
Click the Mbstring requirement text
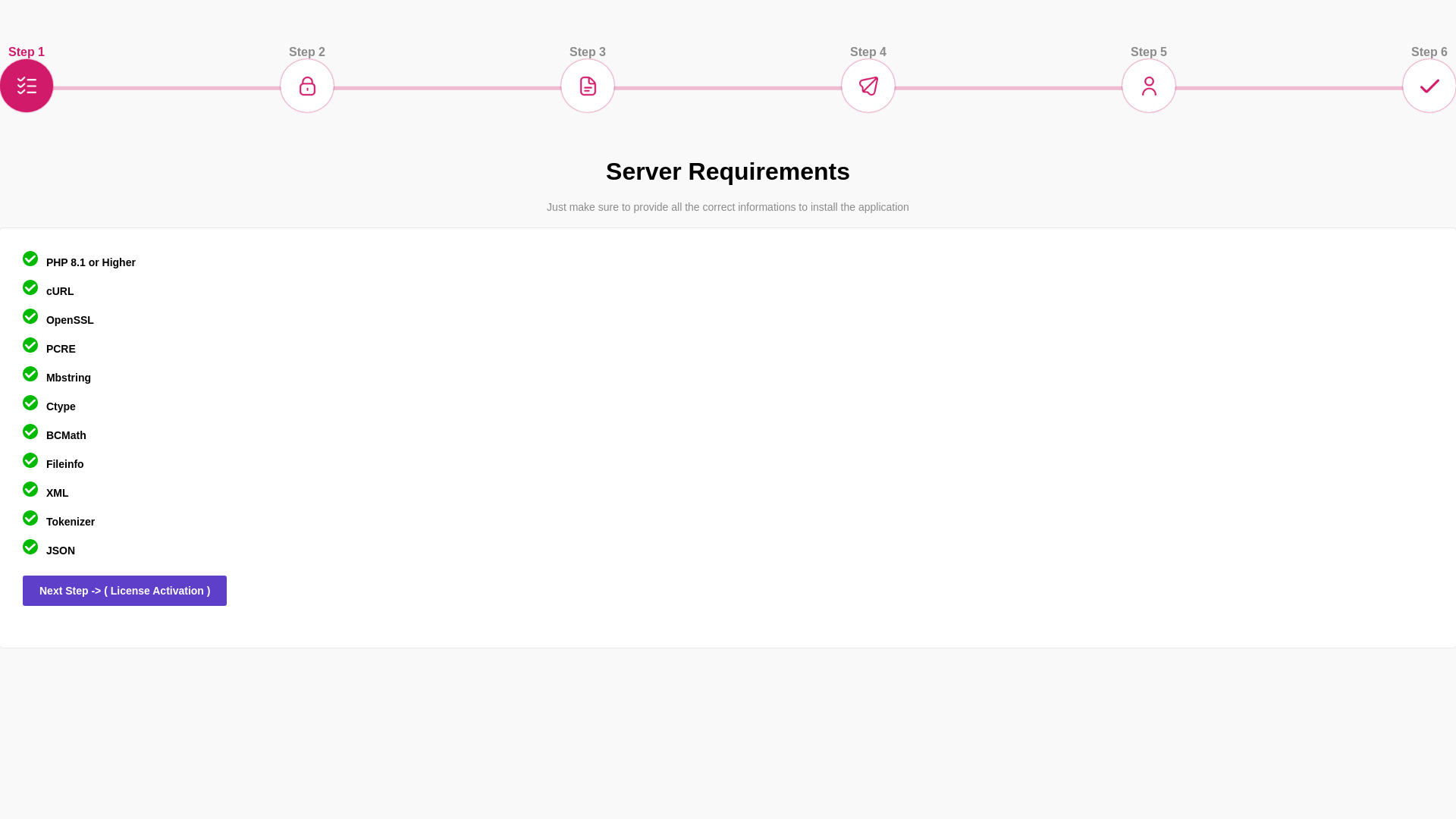point(68,378)
